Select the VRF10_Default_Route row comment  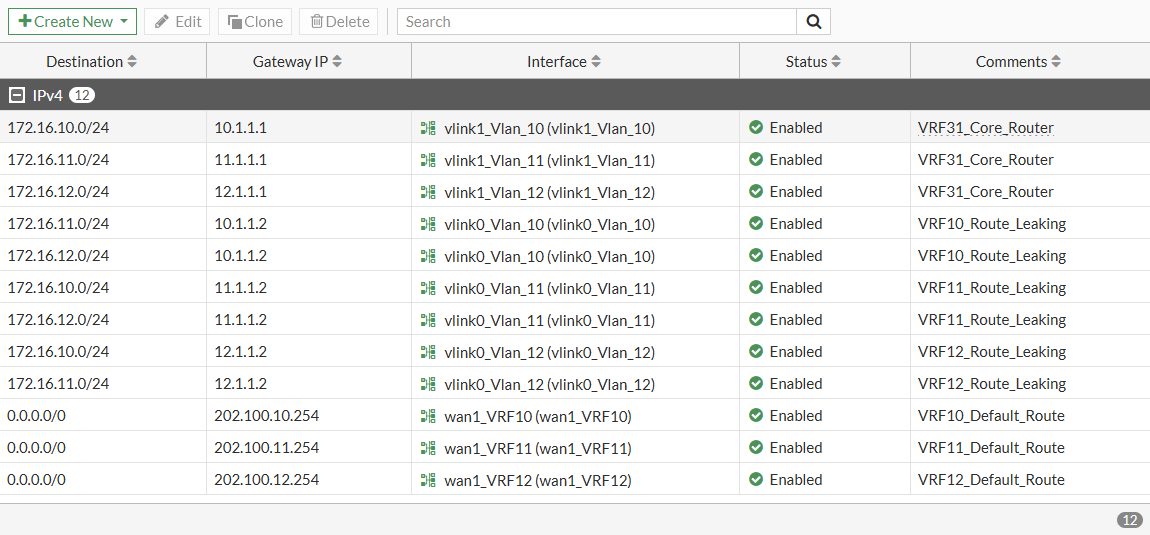tap(990, 416)
